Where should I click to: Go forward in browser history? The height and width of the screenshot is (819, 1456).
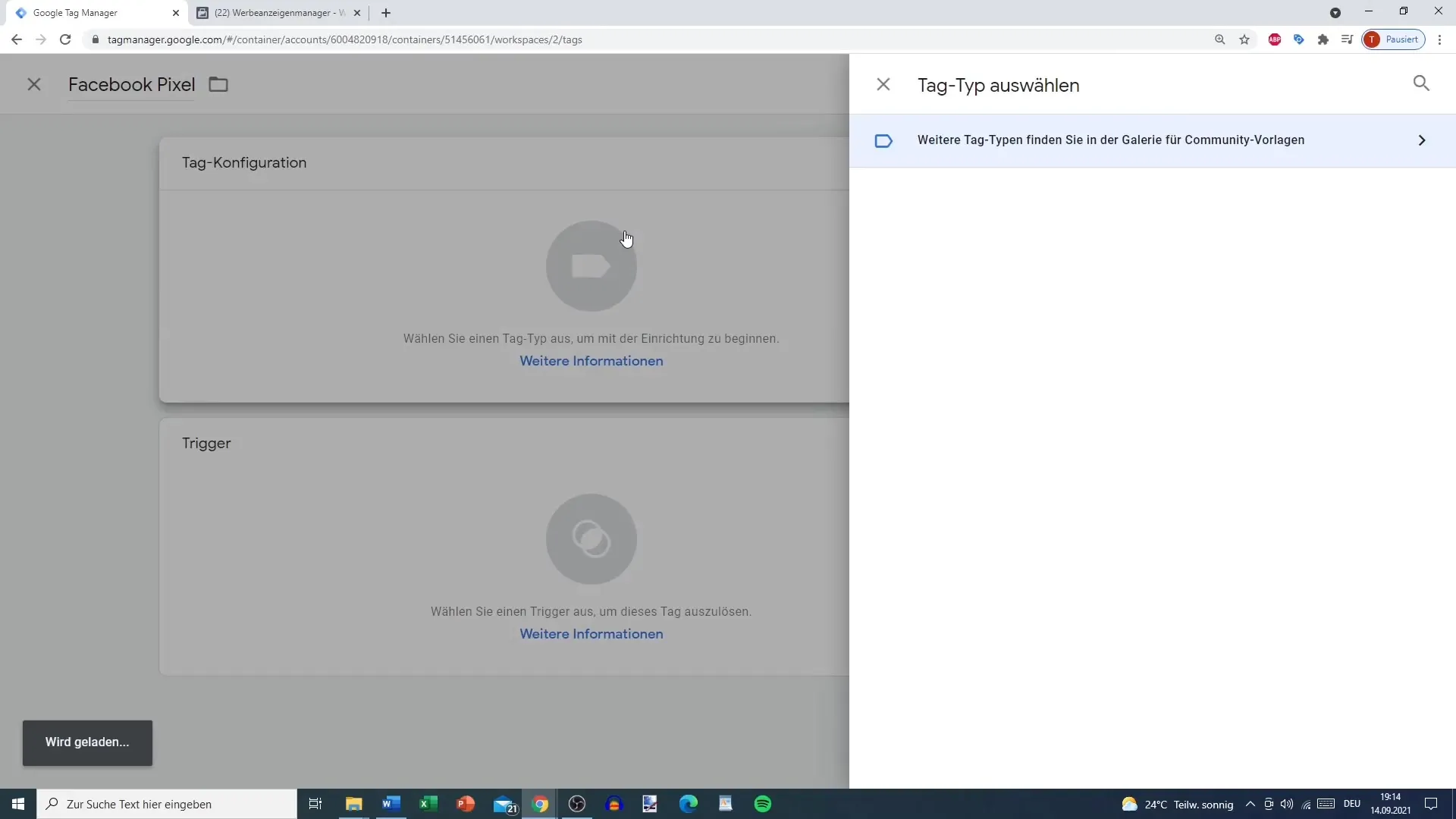(41, 39)
